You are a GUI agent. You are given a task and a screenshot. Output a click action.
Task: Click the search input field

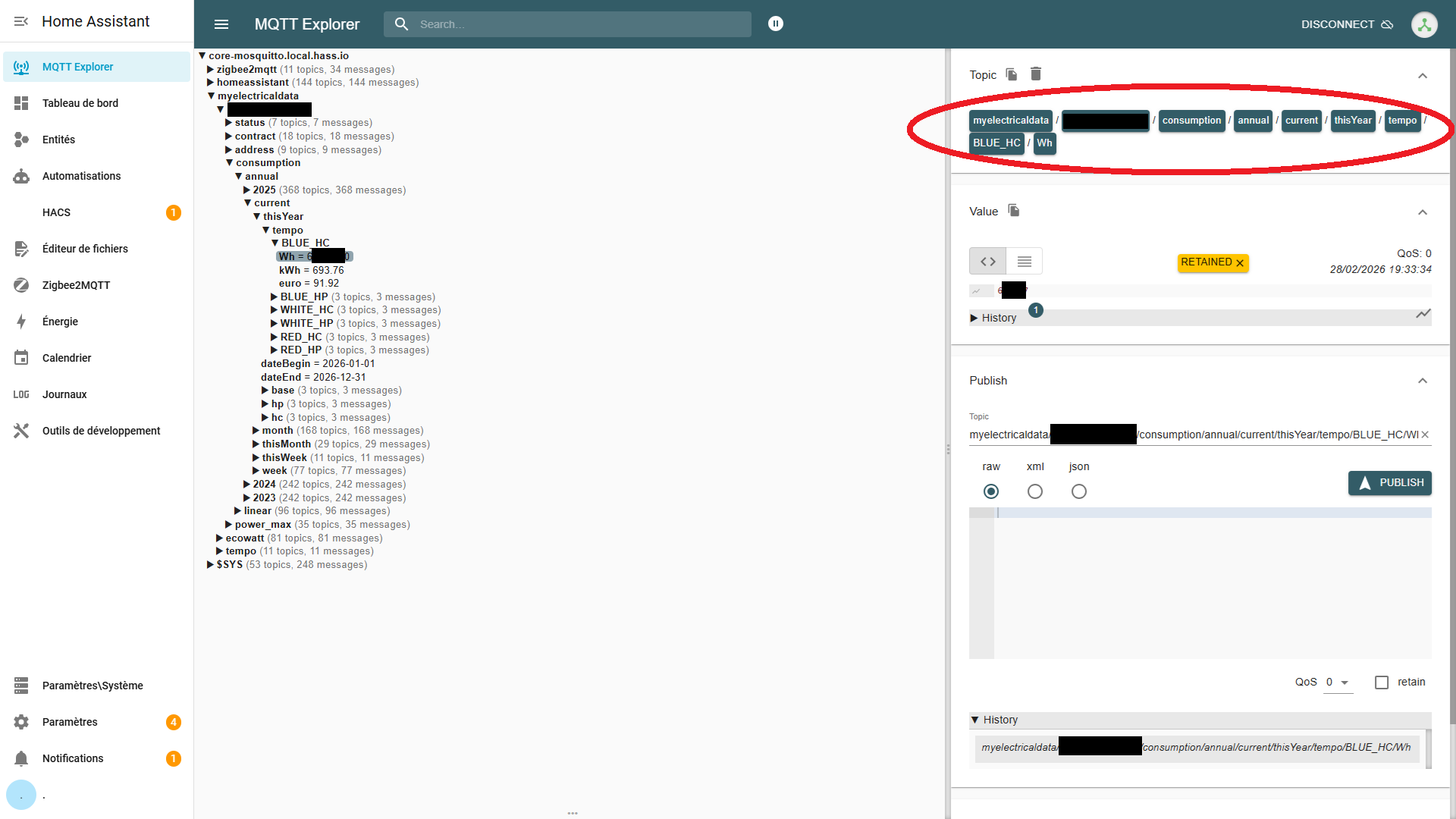[576, 24]
